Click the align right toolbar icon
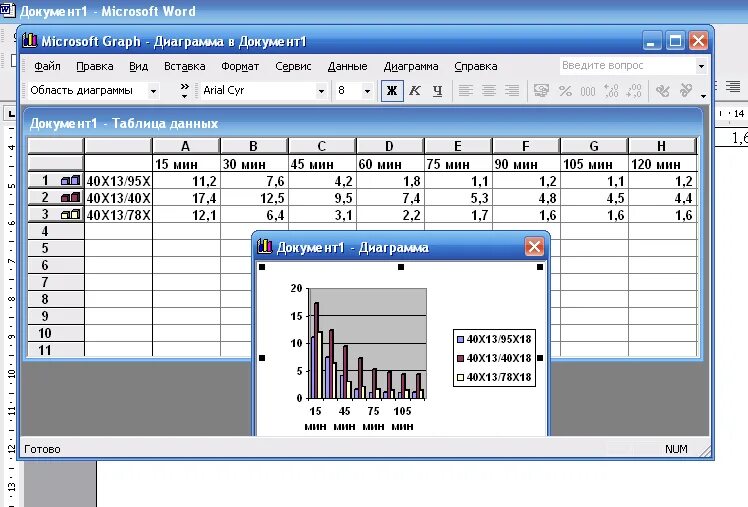This screenshot has height=507, width=748. coord(512,91)
